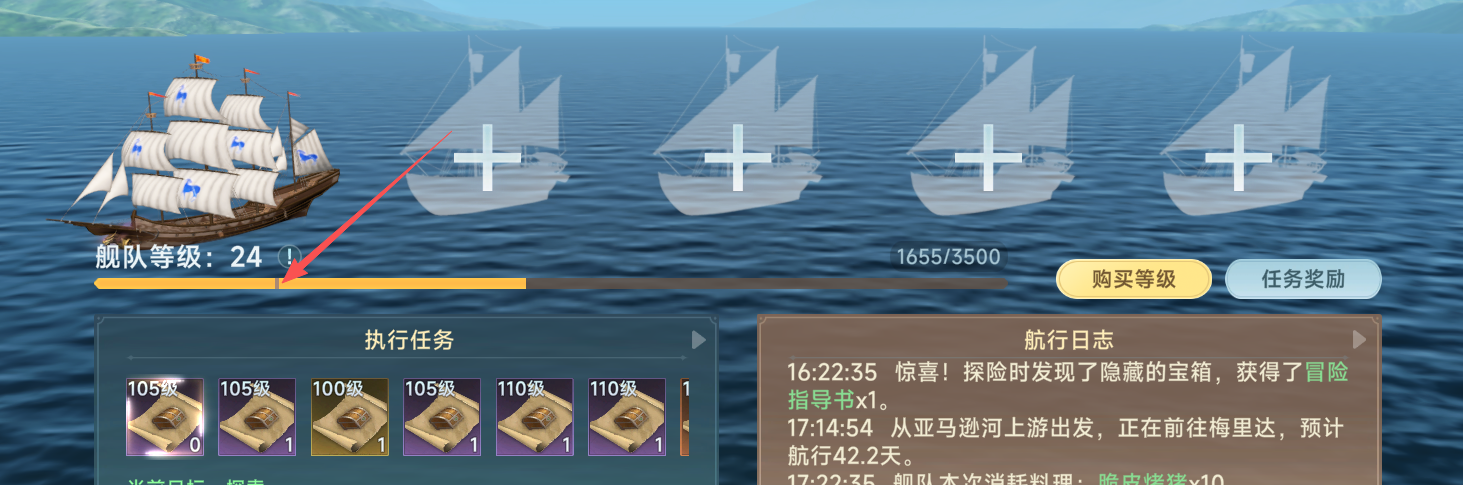The width and height of the screenshot is (1463, 485).
Task: Select the last fully visible 110级 scroll
Action: 627,417
